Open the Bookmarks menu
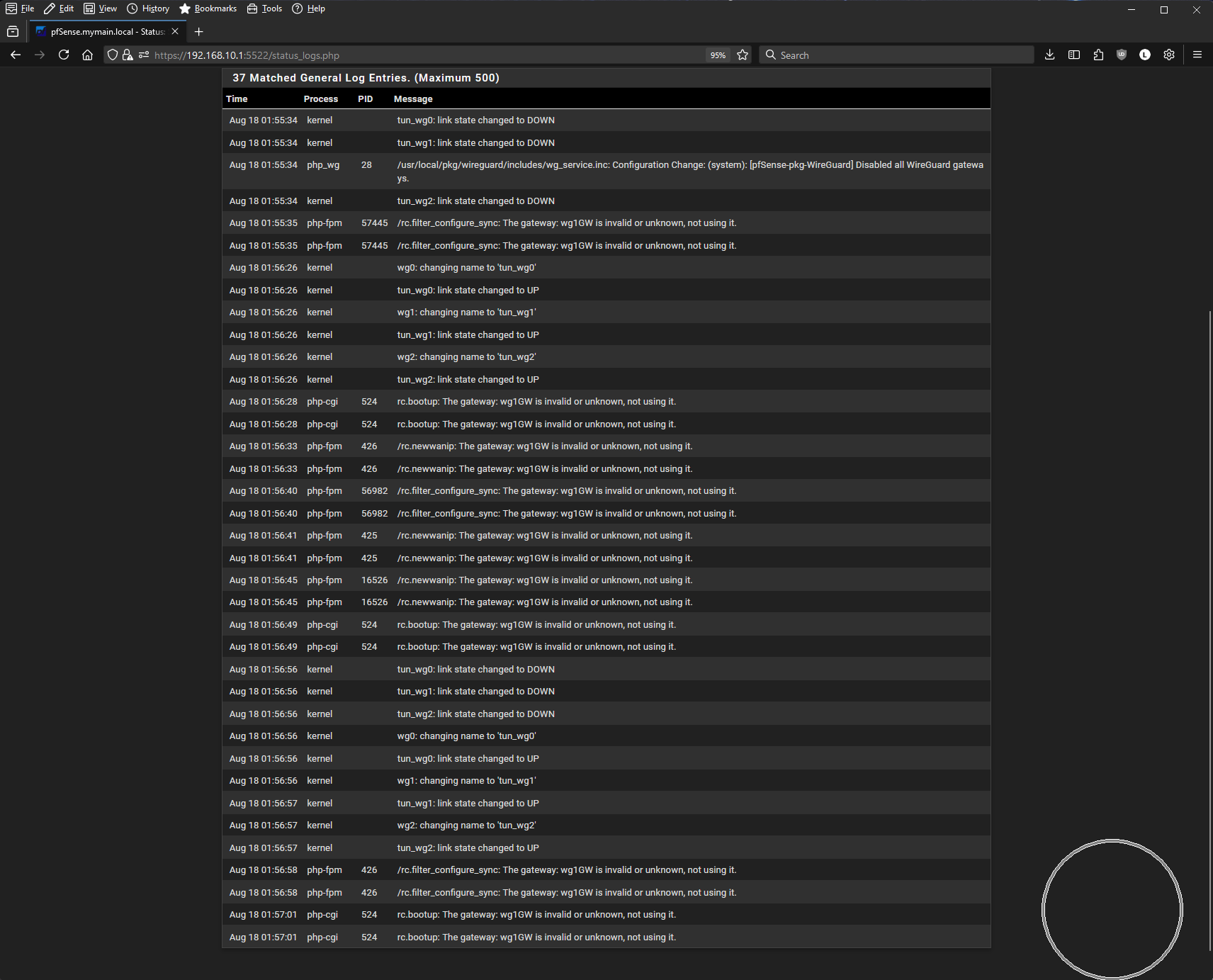Image resolution: width=1213 pixels, height=980 pixels. tap(208, 9)
